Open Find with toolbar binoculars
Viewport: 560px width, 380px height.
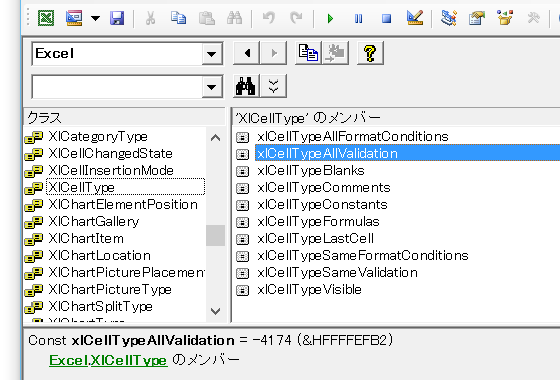[x=235, y=18]
